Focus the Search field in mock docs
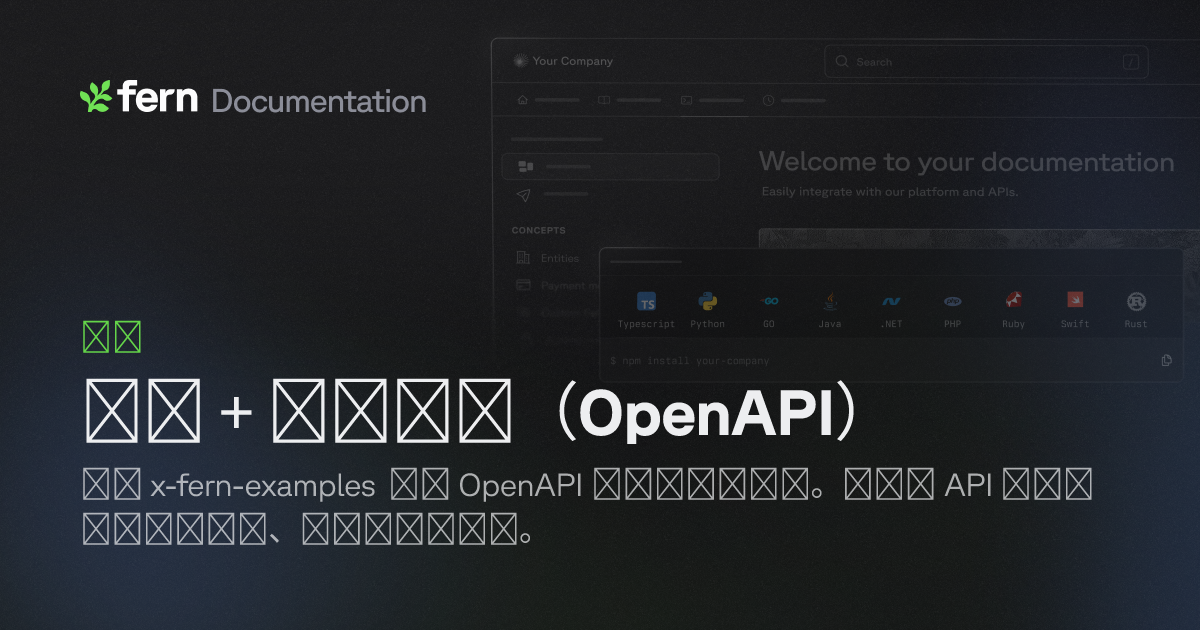The height and width of the screenshot is (630, 1200). (986, 62)
